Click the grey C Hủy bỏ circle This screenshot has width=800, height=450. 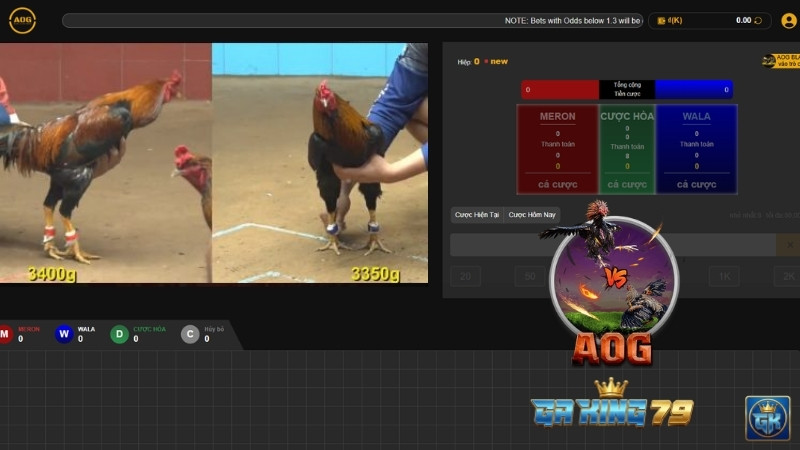(190, 334)
